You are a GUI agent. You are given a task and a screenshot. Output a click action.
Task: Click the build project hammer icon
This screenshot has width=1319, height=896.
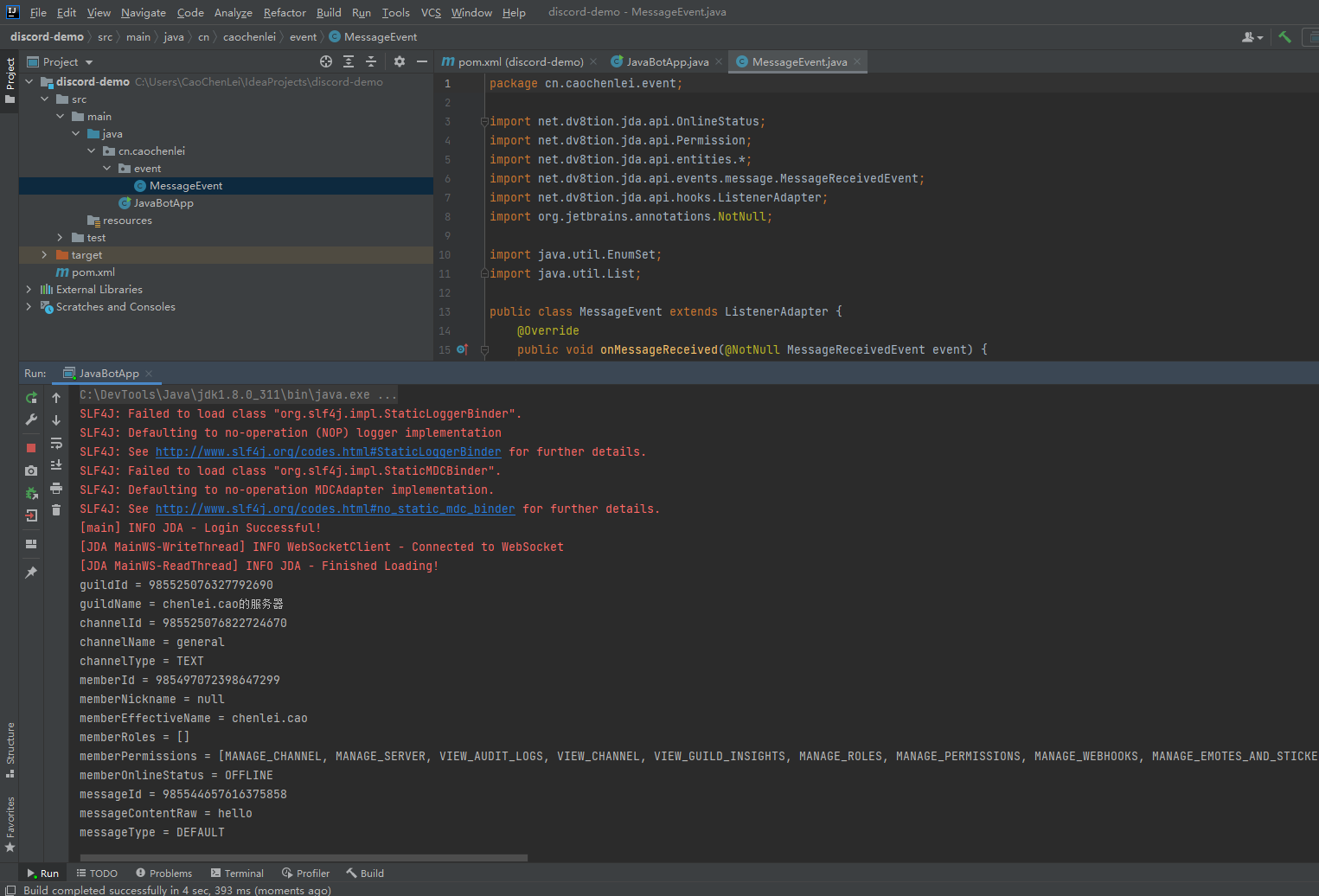(1284, 37)
